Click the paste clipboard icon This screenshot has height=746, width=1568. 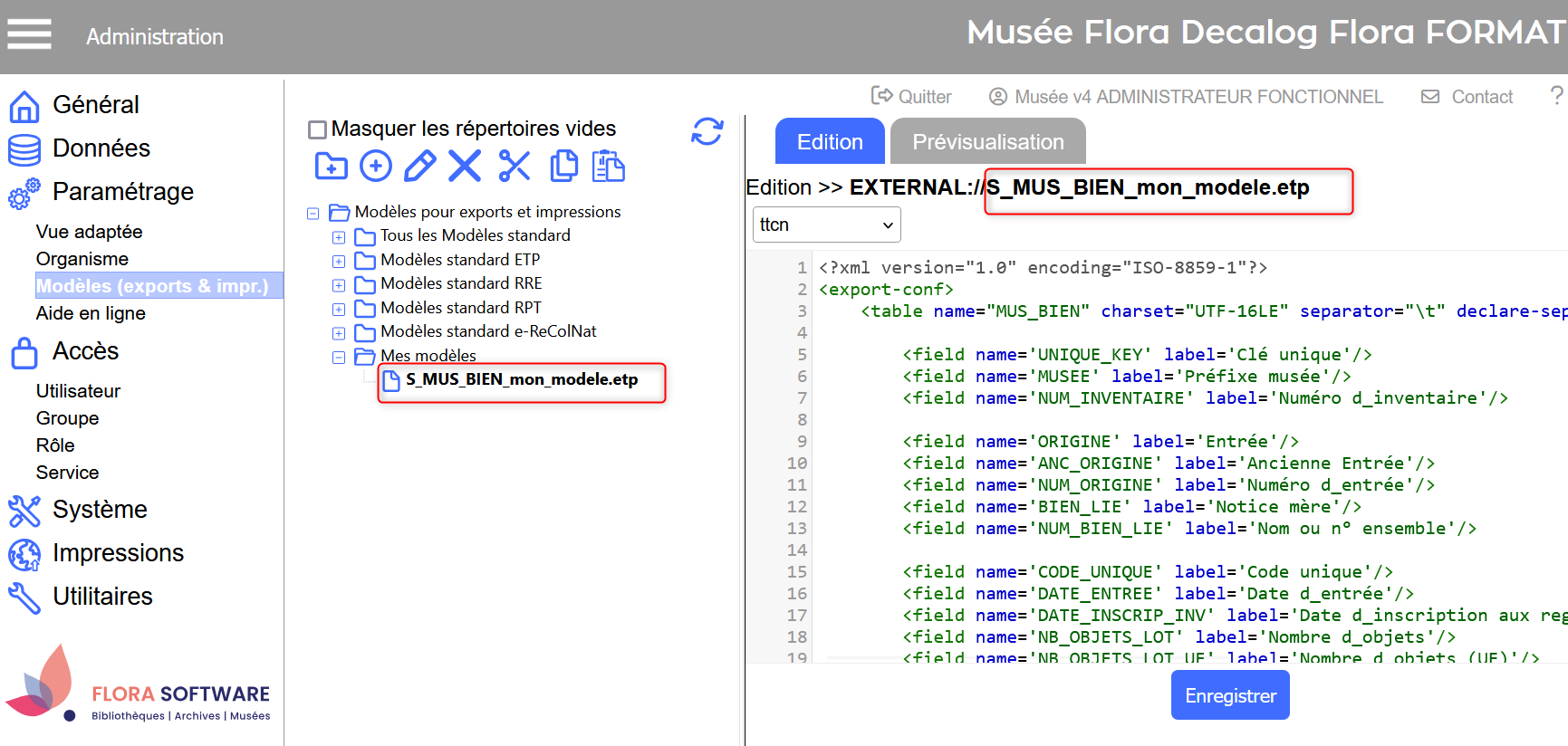click(x=608, y=167)
